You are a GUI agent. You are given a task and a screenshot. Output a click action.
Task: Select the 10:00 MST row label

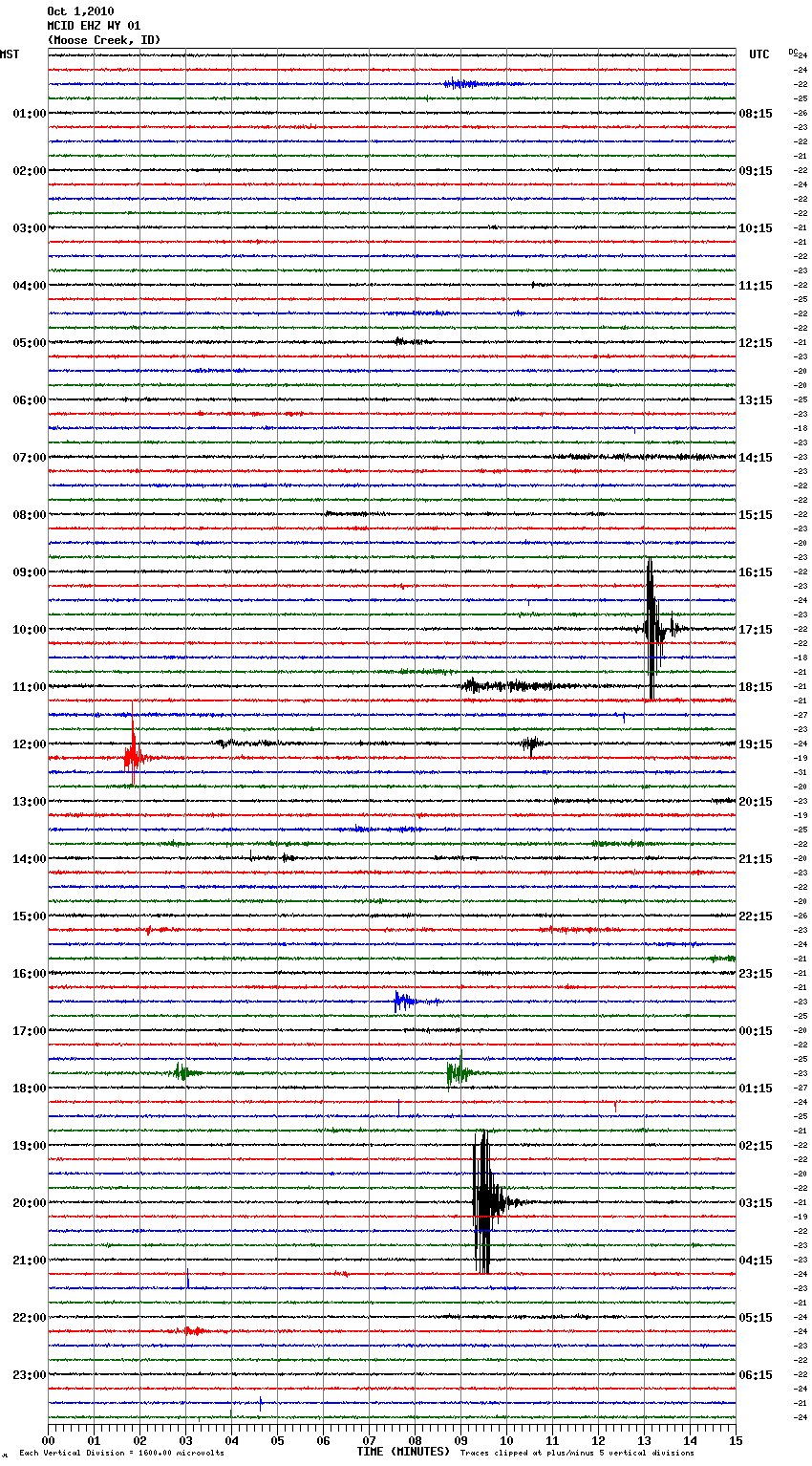coord(29,630)
